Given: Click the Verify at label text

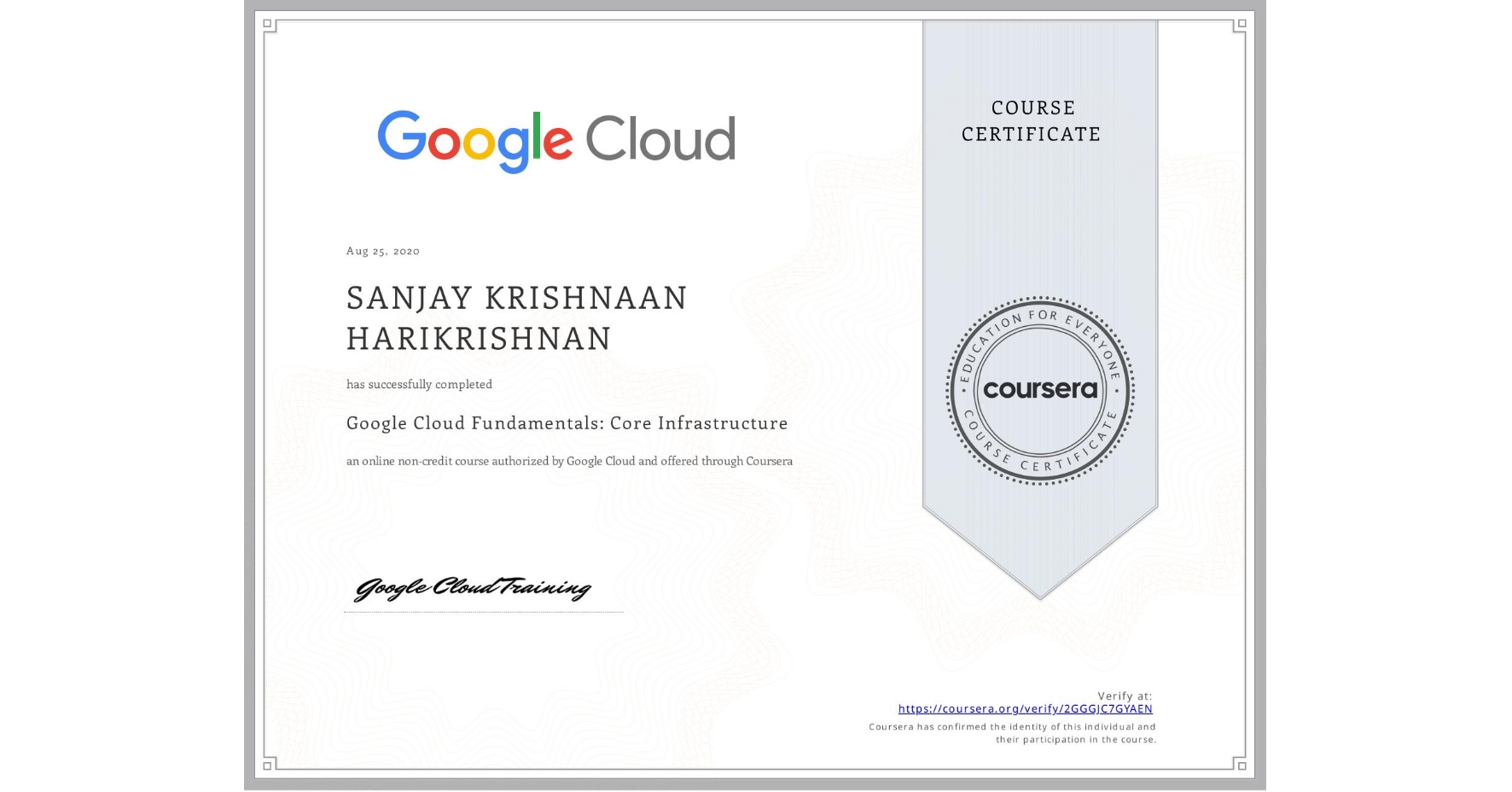Looking at the screenshot, I should pos(1125,695).
